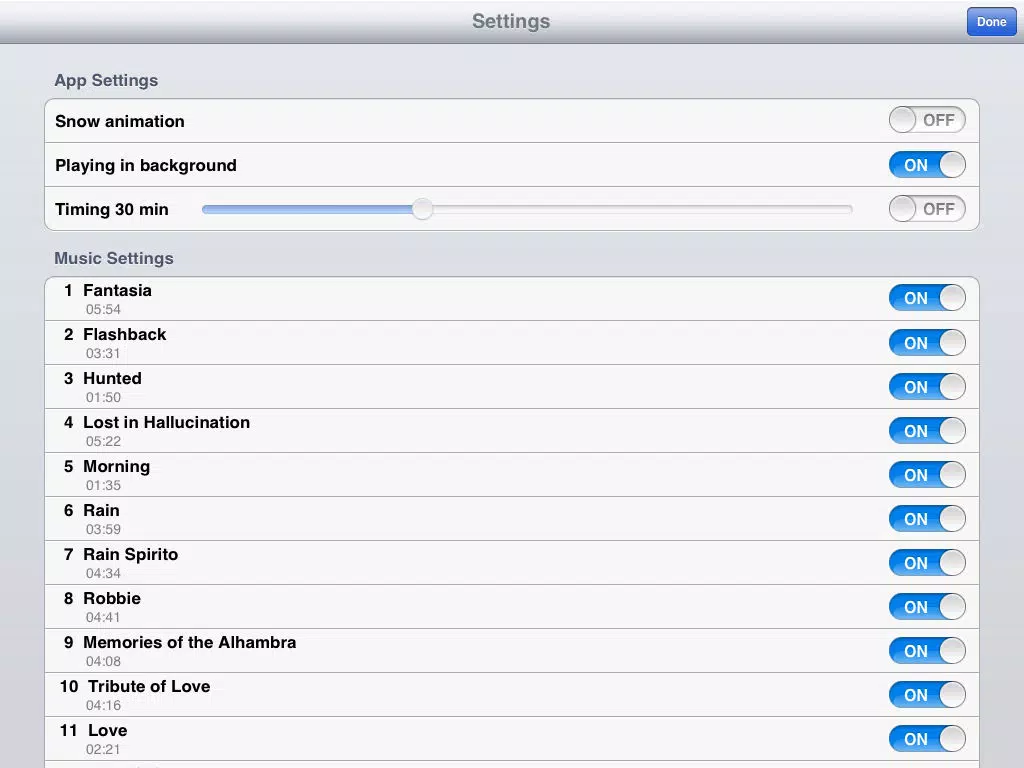The width and height of the screenshot is (1024, 768).
Task: Click the 03:31 duration text
Action: click(x=103, y=353)
